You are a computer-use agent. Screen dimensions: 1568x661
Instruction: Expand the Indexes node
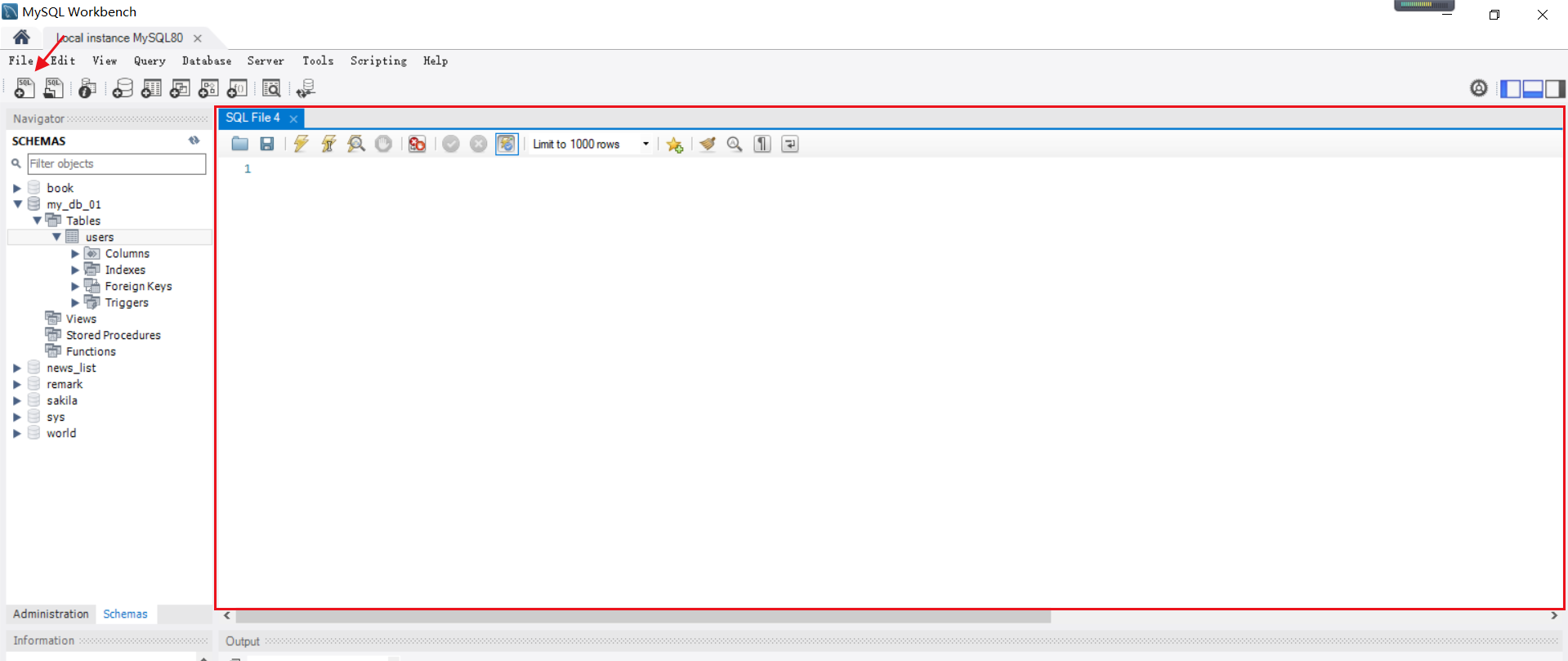pos(75,270)
